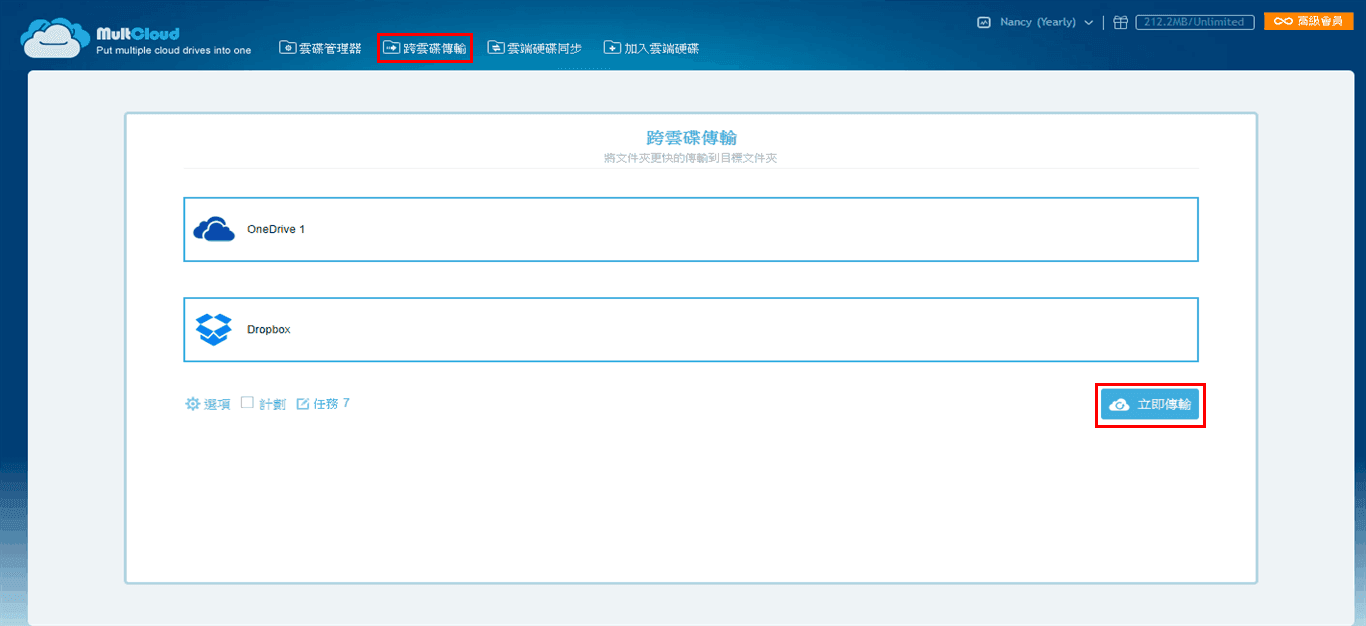
Task: Open 選項 options gear
Action: (x=208, y=404)
